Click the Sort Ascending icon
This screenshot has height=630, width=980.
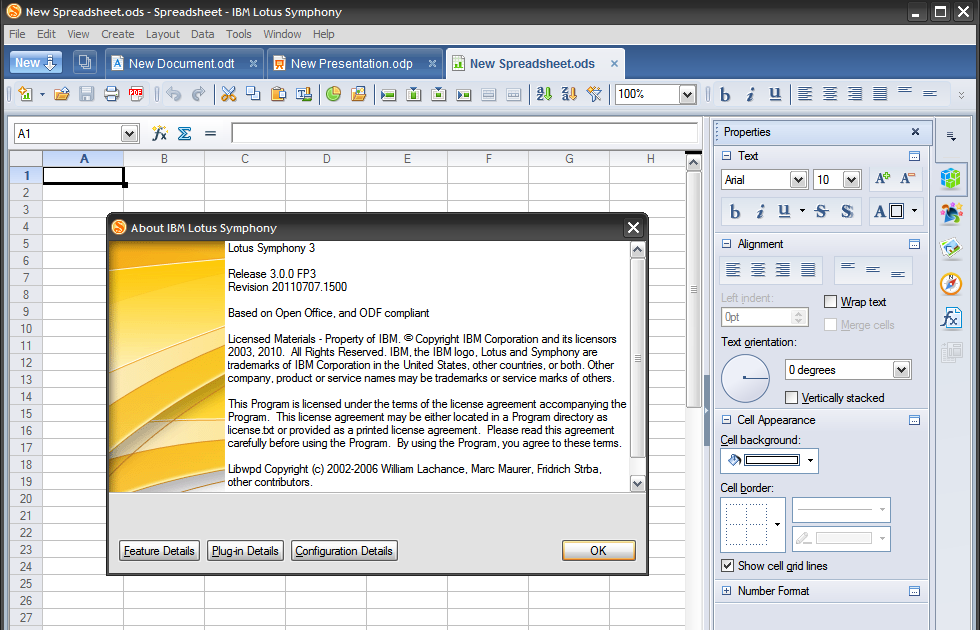click(x=544, y=94)
